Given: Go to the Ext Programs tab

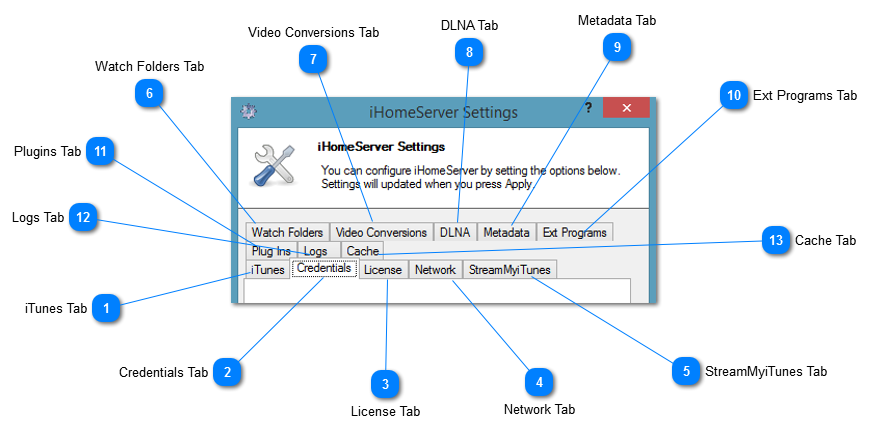Looking at the screenshot, I should coord(575,232).
